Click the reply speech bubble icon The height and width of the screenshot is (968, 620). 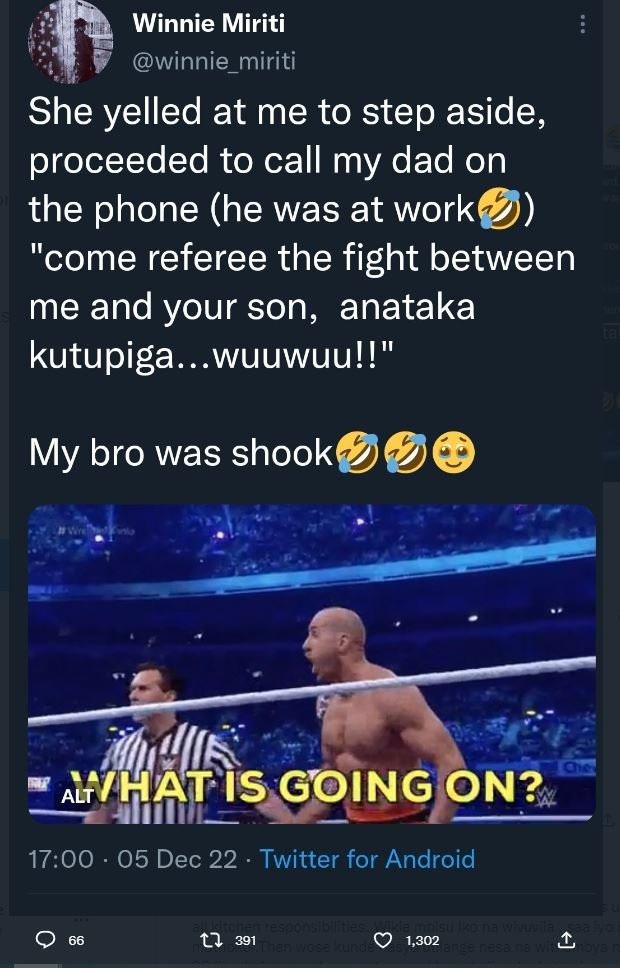tap(45, 940)
